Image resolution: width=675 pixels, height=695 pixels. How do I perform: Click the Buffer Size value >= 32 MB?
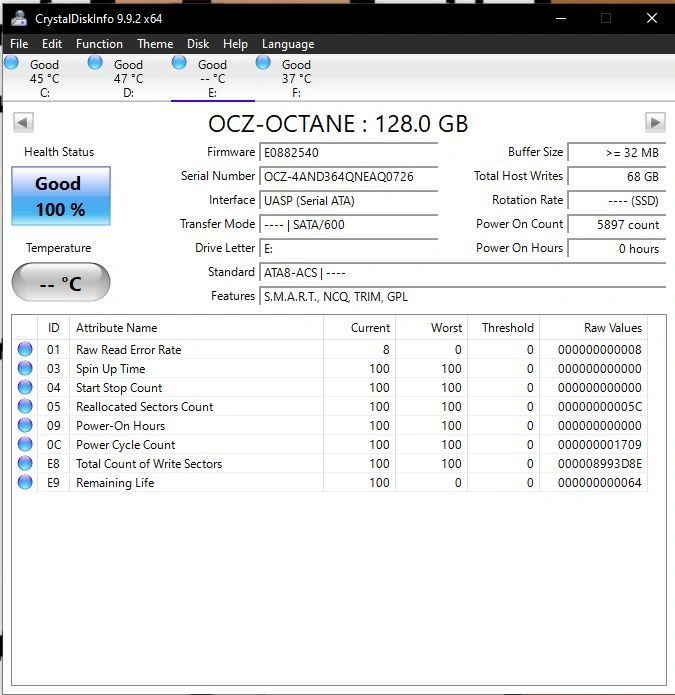pyautogui.click(x=617, y=152)
